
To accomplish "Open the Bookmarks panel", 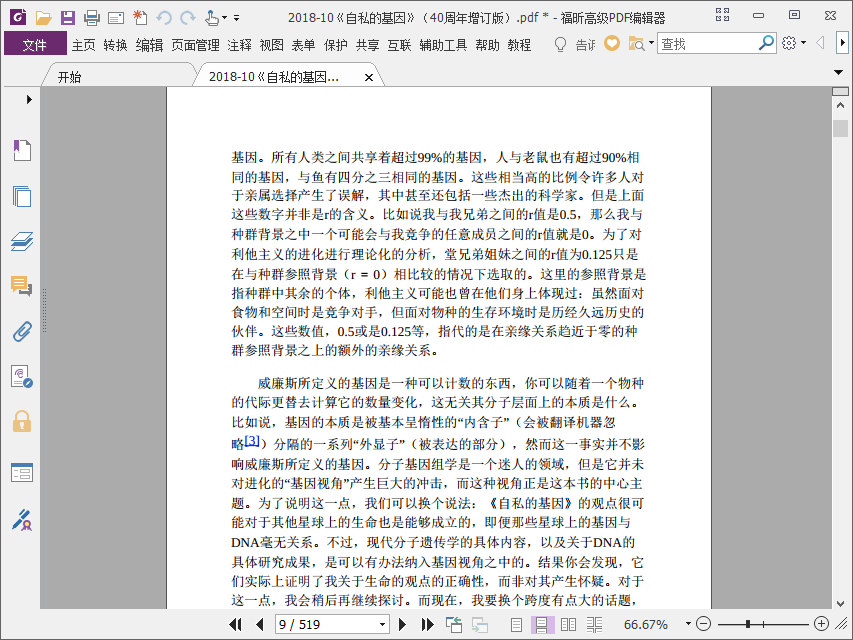I will point(22,150).
